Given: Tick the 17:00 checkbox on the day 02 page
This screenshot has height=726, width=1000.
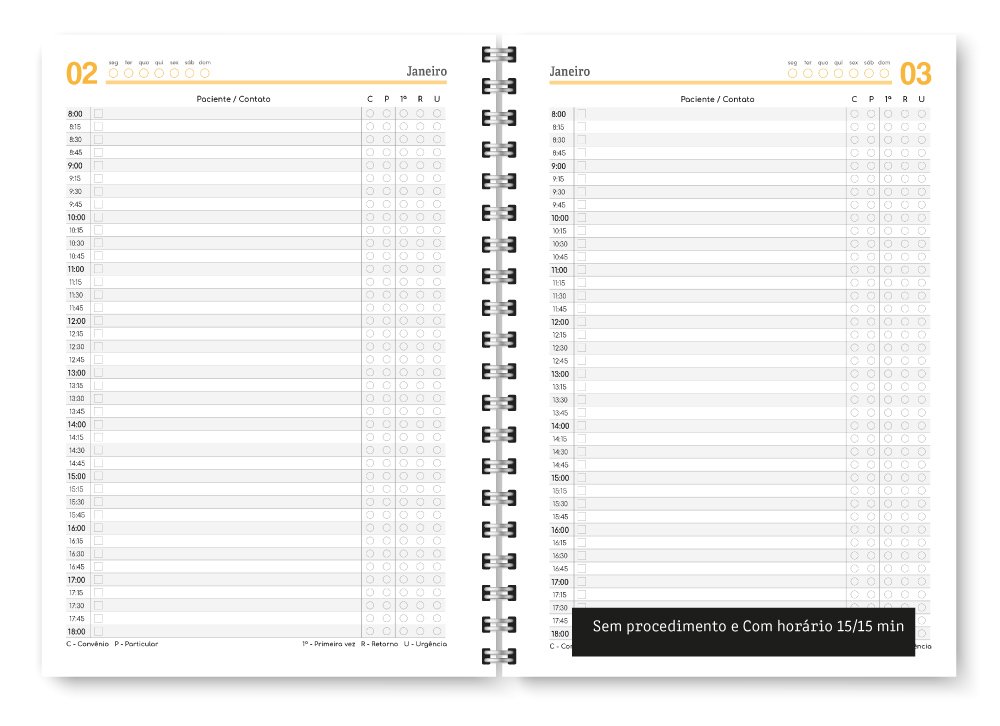Looking at the screenshot, I should pos(98,580).
